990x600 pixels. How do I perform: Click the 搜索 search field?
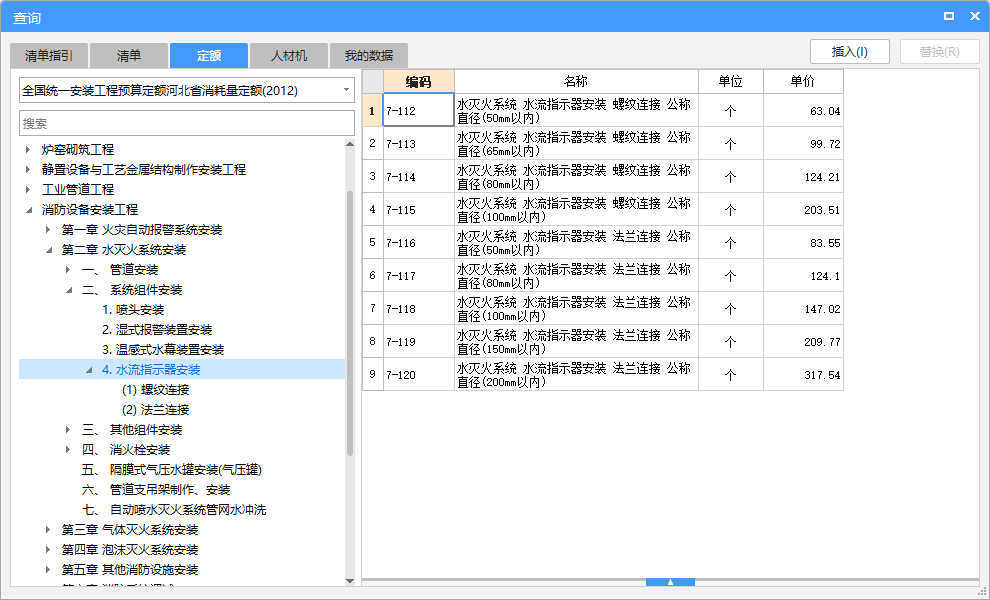(x=187, y=123)
